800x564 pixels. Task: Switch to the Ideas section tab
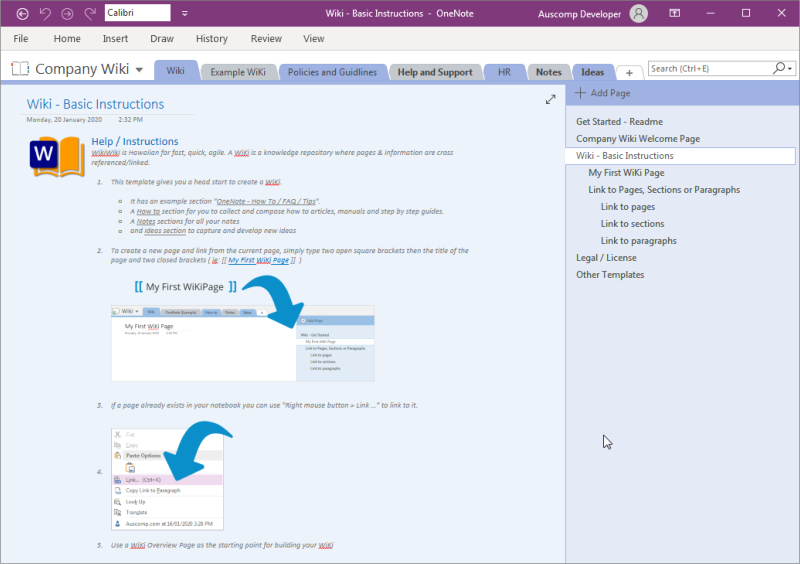coord(592,72)
